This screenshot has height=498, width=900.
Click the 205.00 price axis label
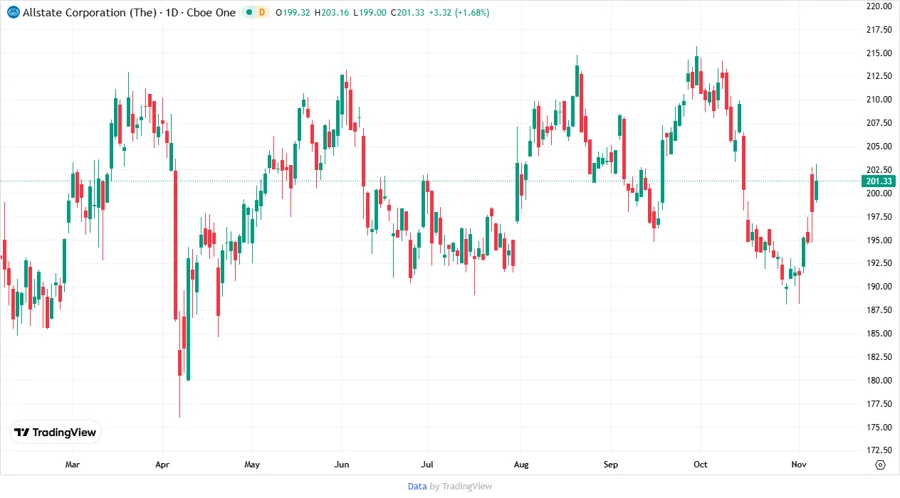click(879, 146)
